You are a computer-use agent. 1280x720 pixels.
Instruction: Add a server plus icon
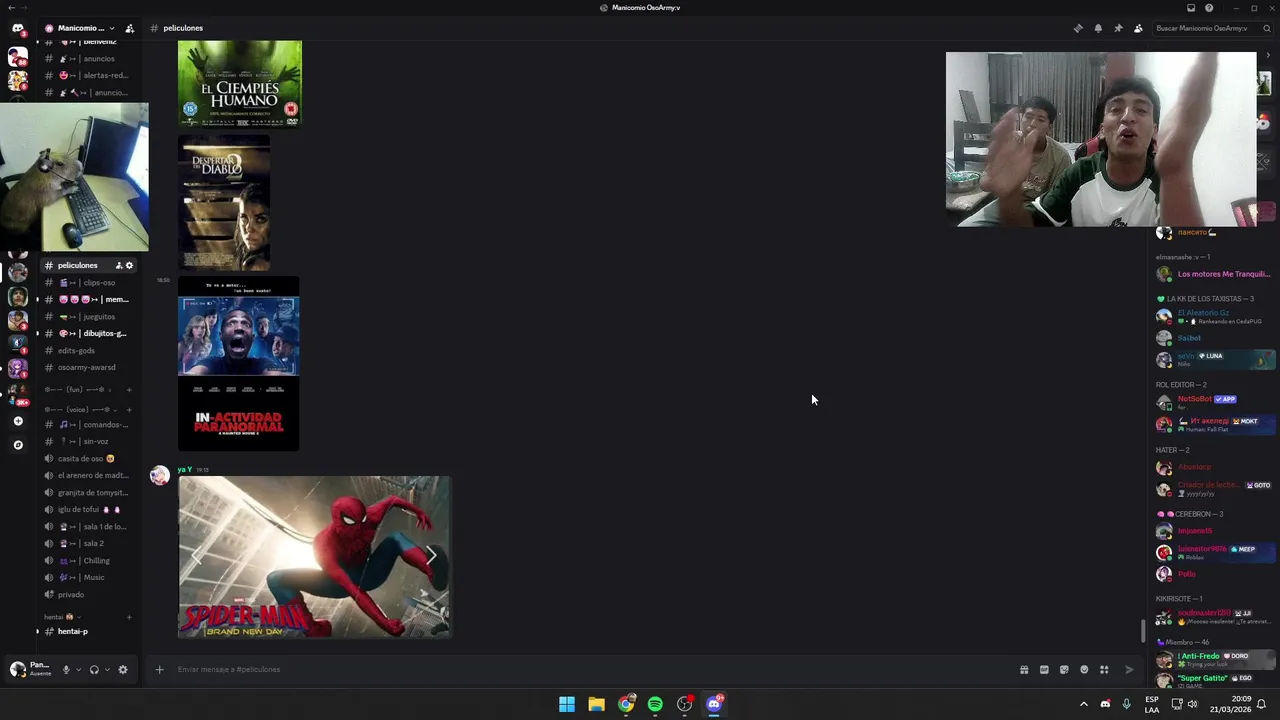tap(17, 421)
